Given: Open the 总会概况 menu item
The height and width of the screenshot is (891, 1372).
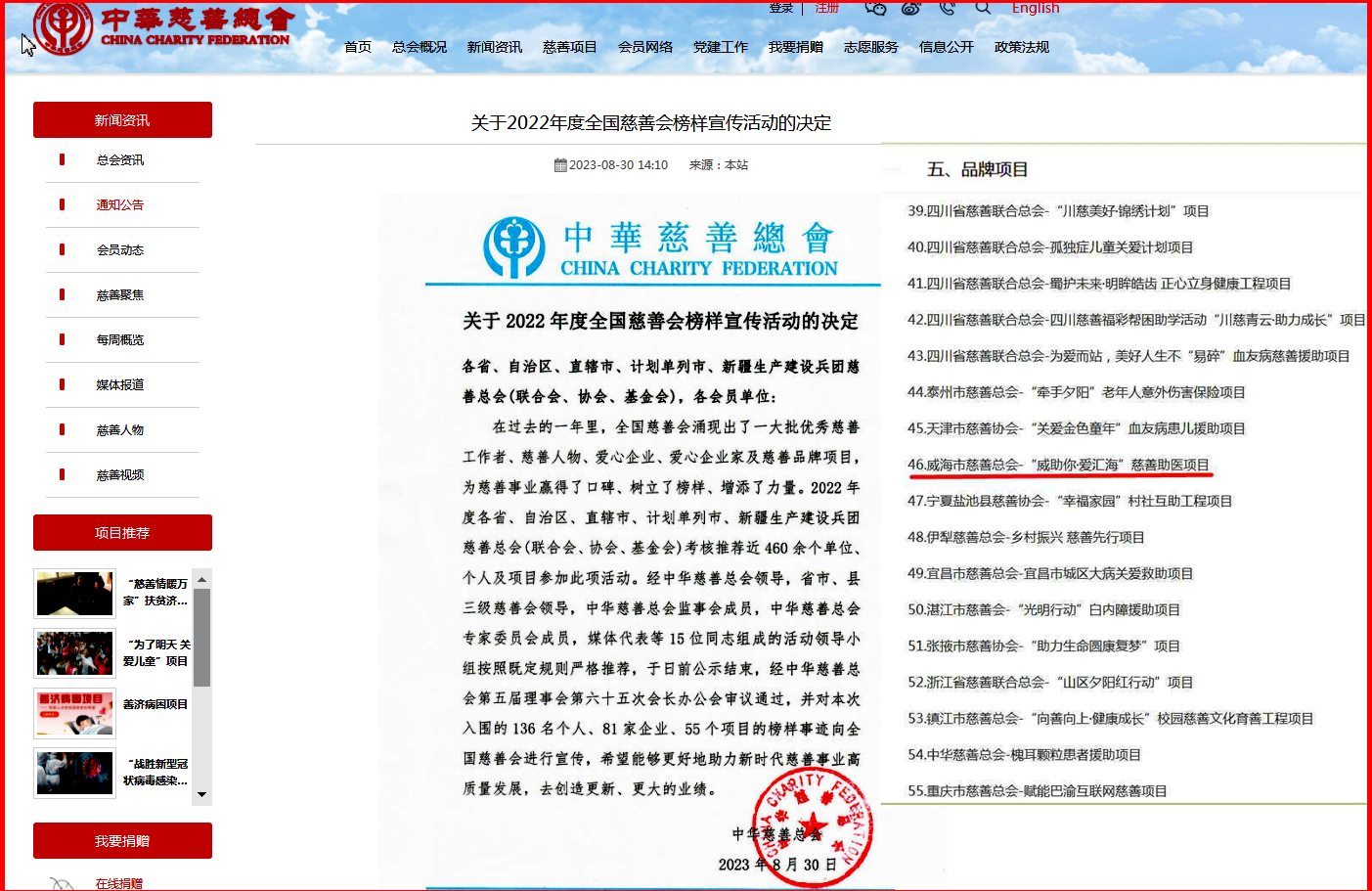Looking at the screenshot, I should pyautogui.click(x=420, y=47).
